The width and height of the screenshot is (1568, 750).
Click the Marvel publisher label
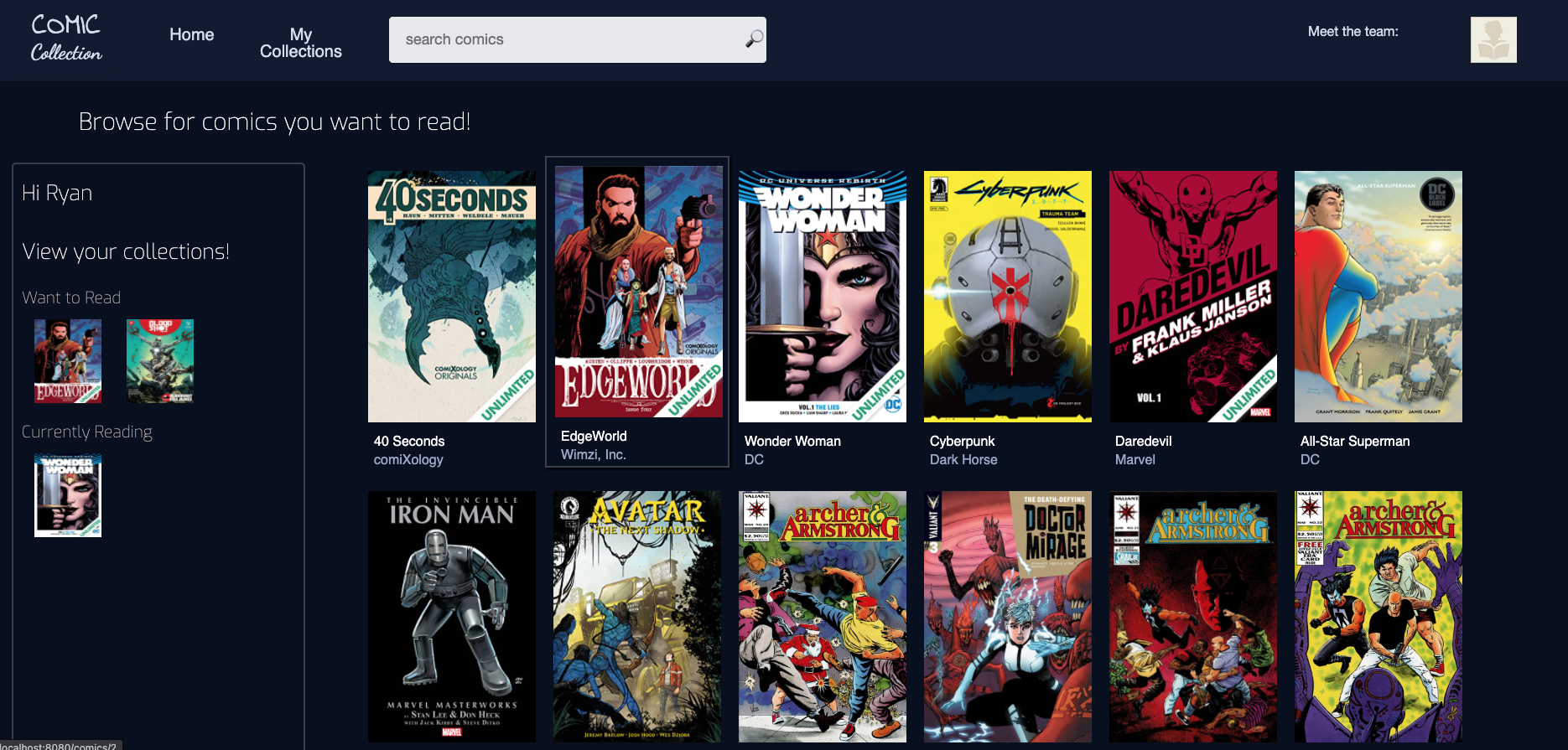[x=1135, y=460]
